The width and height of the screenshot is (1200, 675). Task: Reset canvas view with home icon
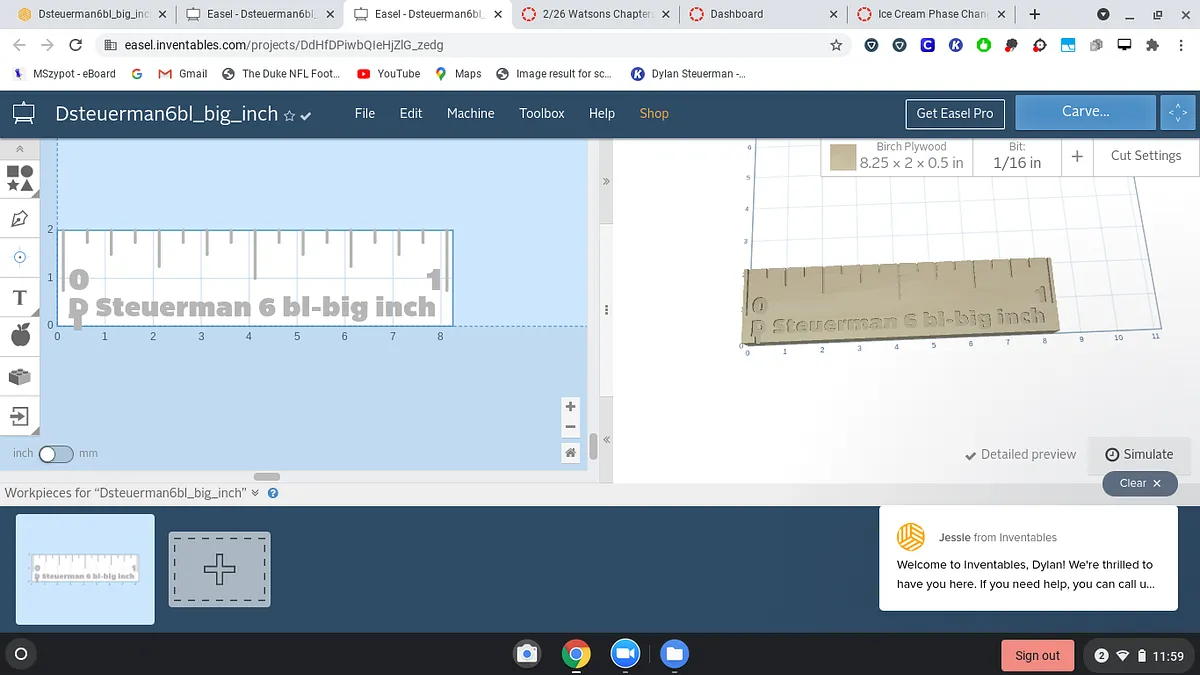[x=570, y=453]
